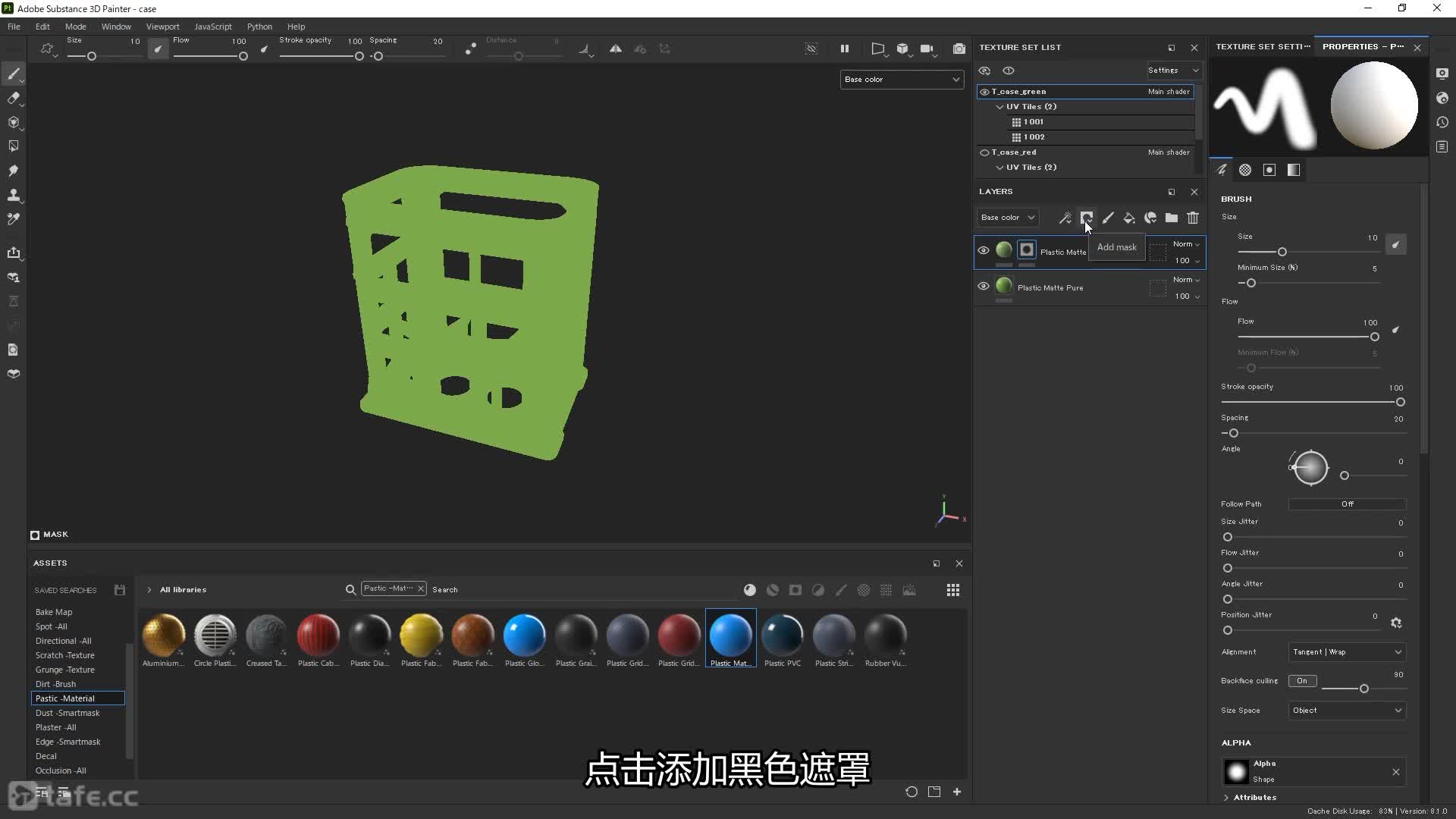Toggle Follow Path Off button

pos(1348,504)
